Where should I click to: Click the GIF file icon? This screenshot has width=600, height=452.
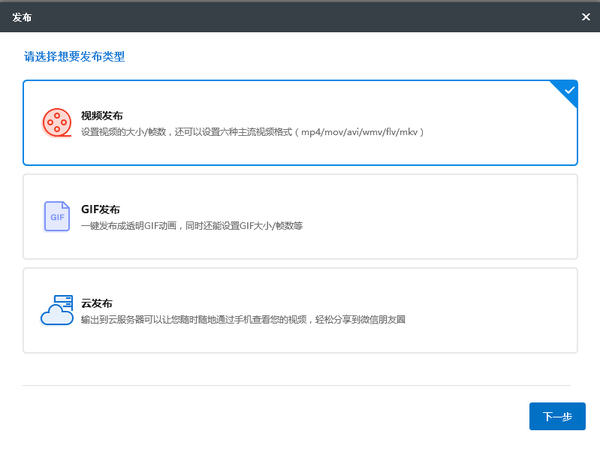pyautogui.click(x=57, y=216)
